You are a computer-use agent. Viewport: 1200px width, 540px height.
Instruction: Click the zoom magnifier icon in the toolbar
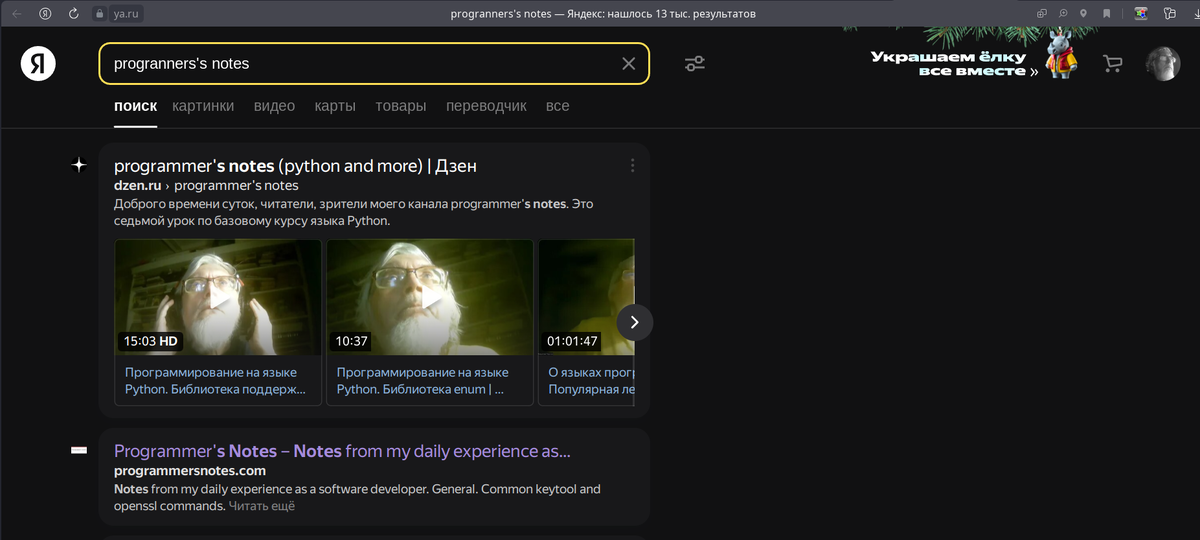click(x=1063, y=14)
